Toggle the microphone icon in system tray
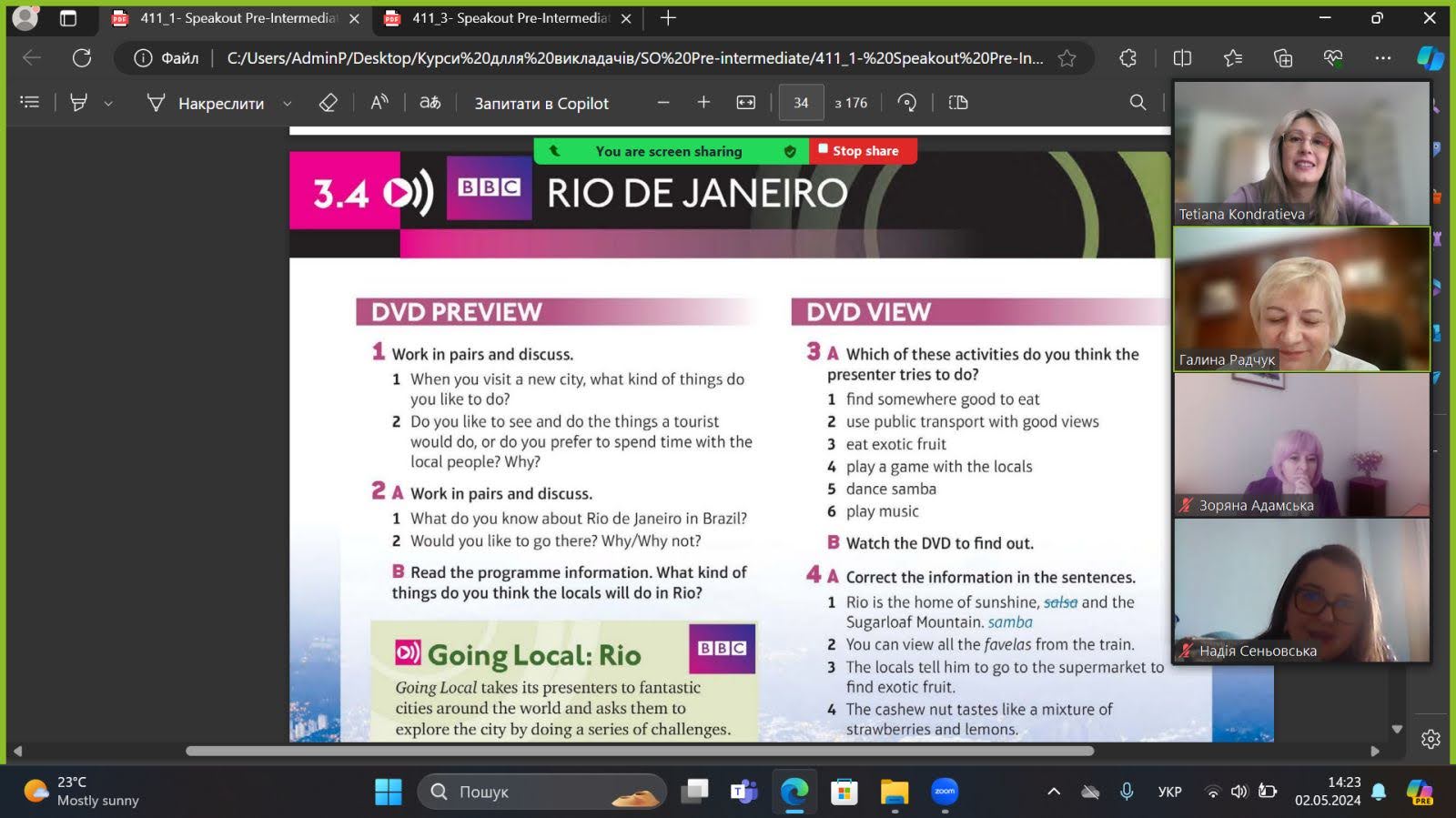 point(1127,792)
